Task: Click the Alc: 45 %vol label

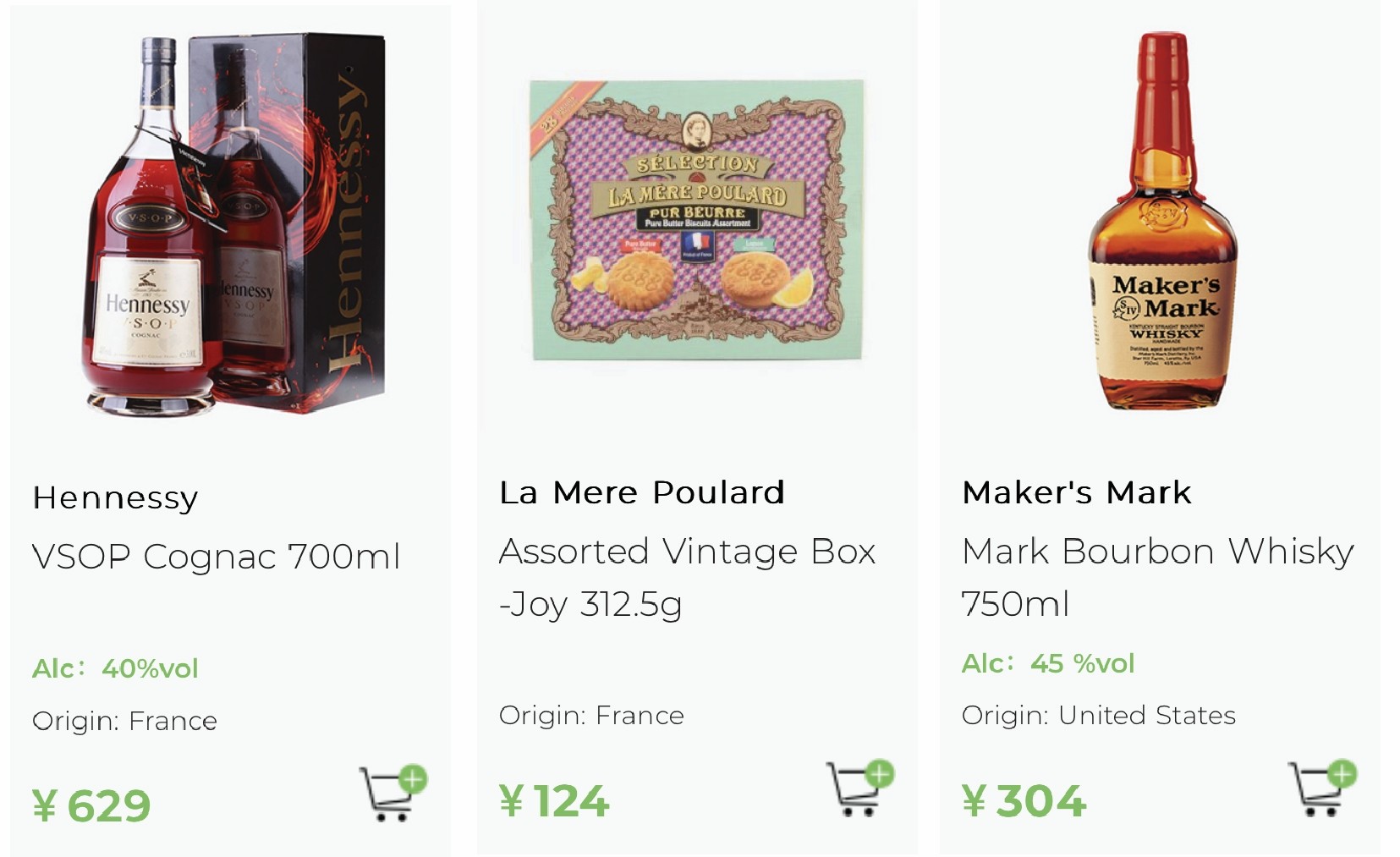Action: [x=1048, y=663]
